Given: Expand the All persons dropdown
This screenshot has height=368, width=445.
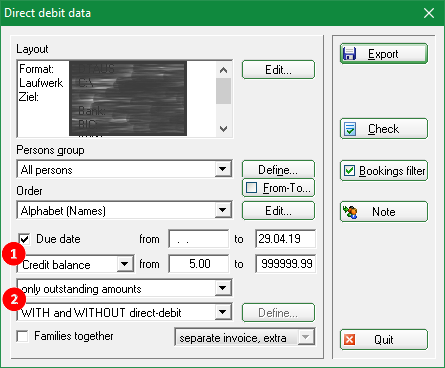Looking at the screenshot, I should [223, 169].
